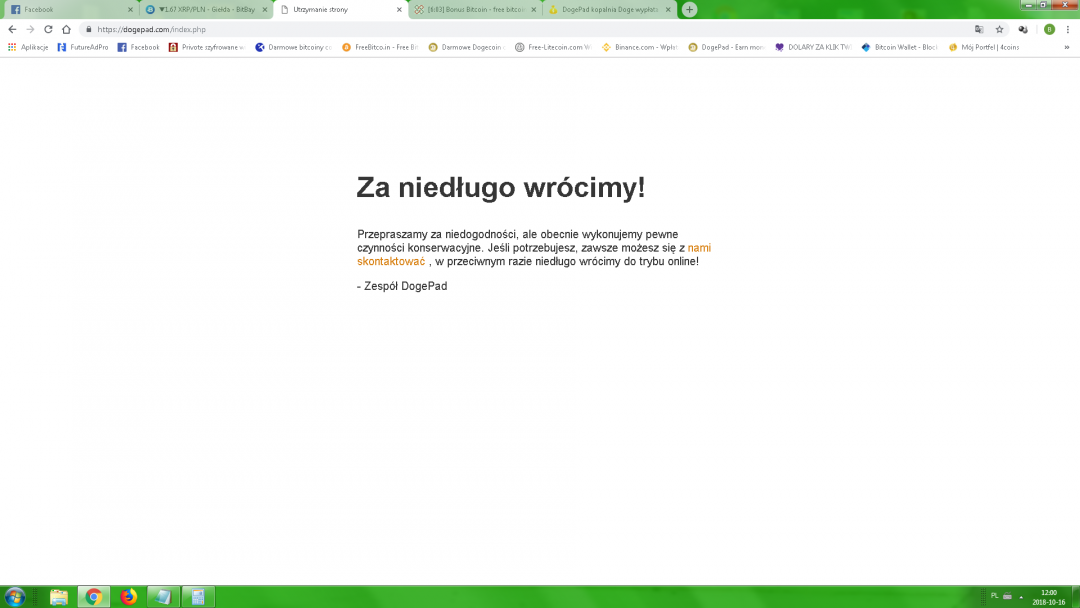The width and height of the screenshot is (1080, 608).
Task: Go back using the browser back arrow
Action: click(x=12, y=29)
